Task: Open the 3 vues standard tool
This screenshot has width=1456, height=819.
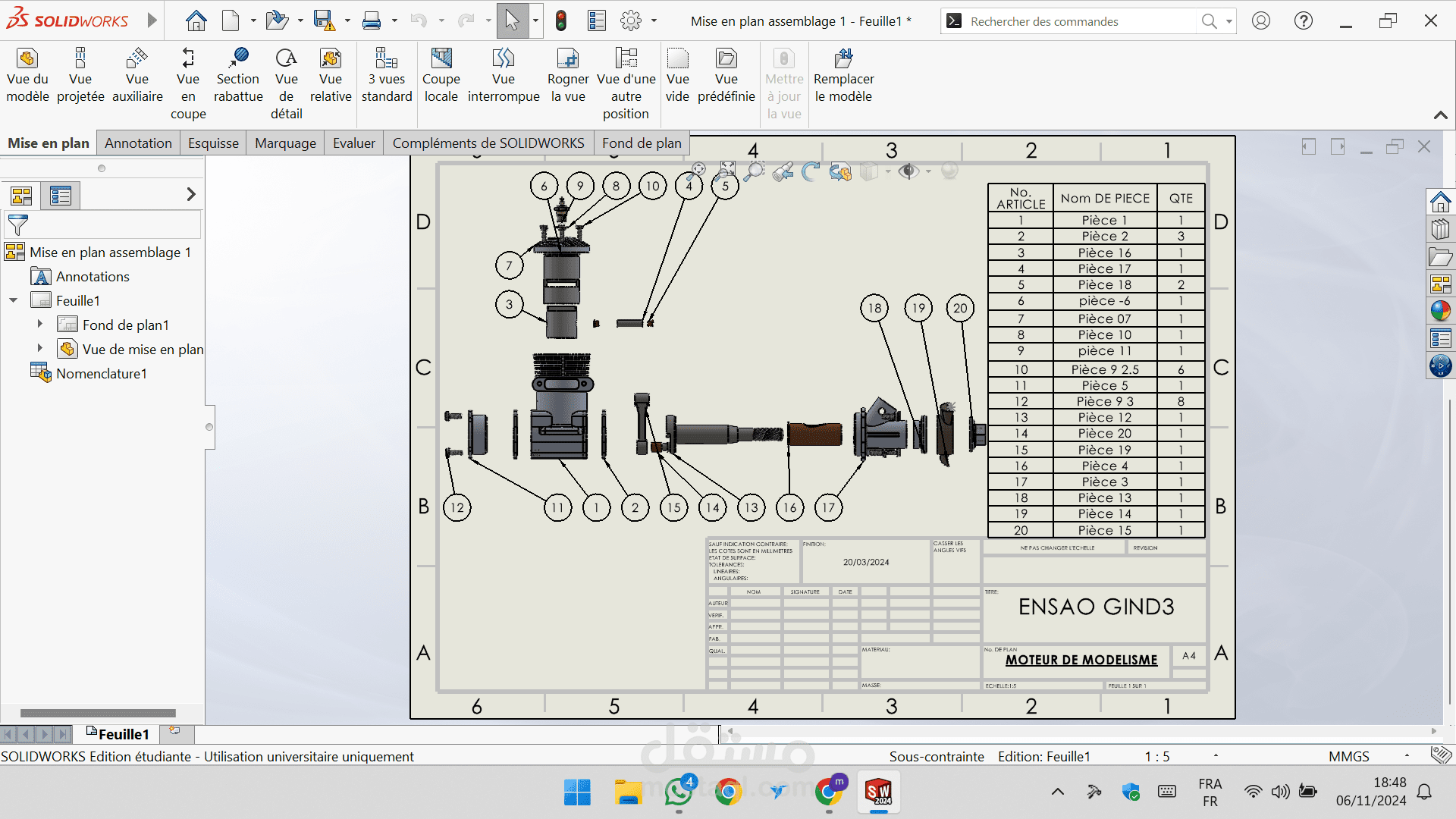Action: [387, 76]
